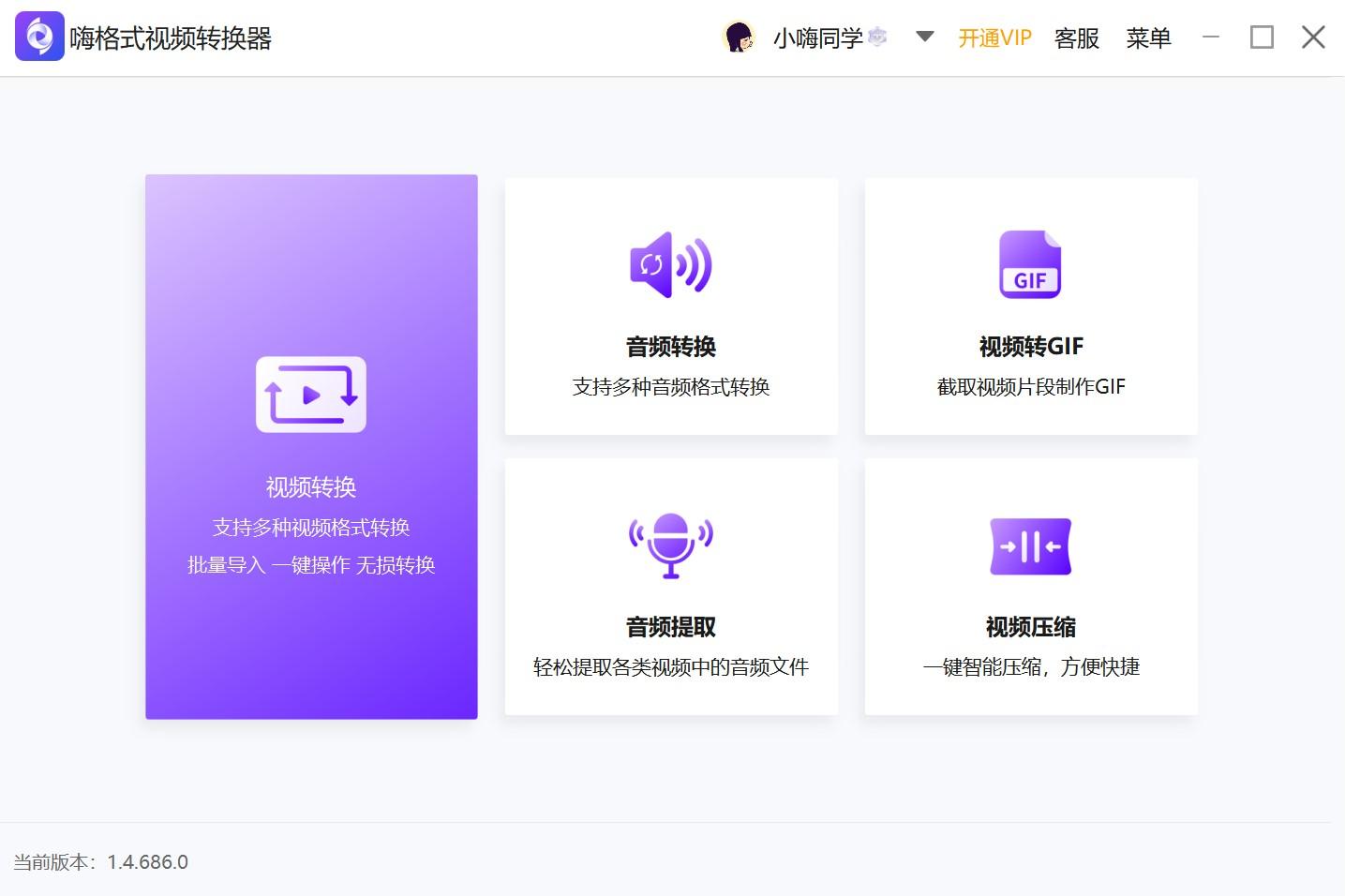
Task: Click the app logo in the title bar
Action: click(x=37, y=36)
